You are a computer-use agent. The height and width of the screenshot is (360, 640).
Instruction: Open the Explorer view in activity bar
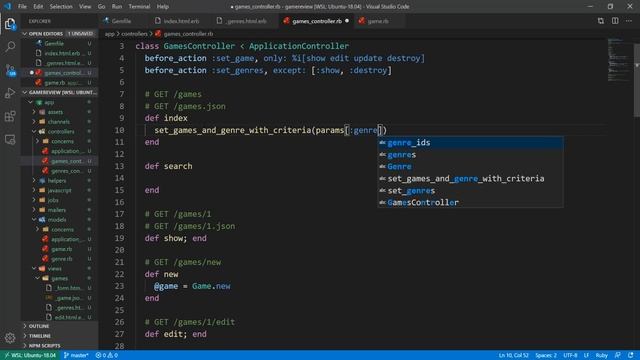[10, 24]
